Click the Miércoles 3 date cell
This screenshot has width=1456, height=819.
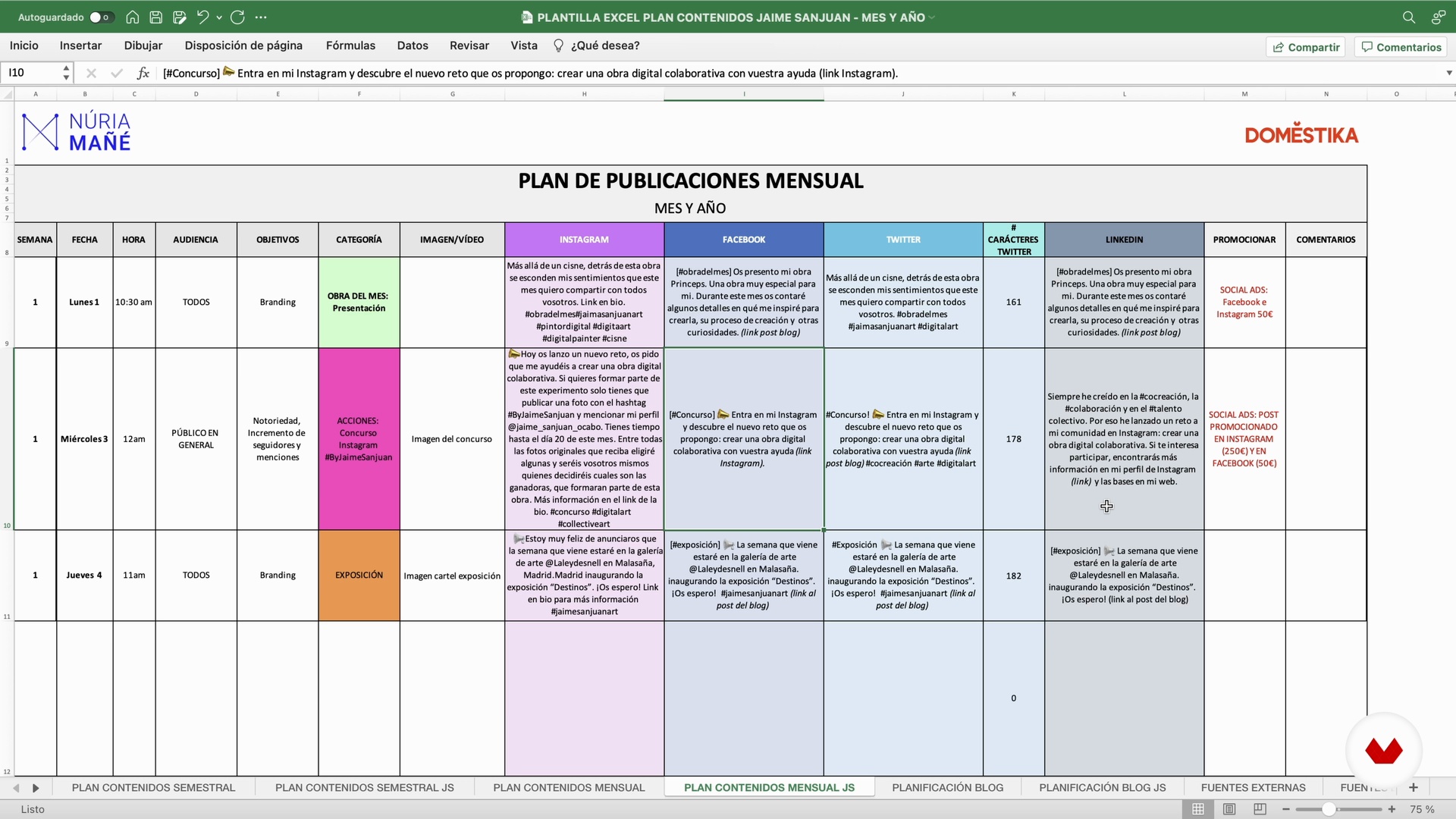tap(84, 439)
